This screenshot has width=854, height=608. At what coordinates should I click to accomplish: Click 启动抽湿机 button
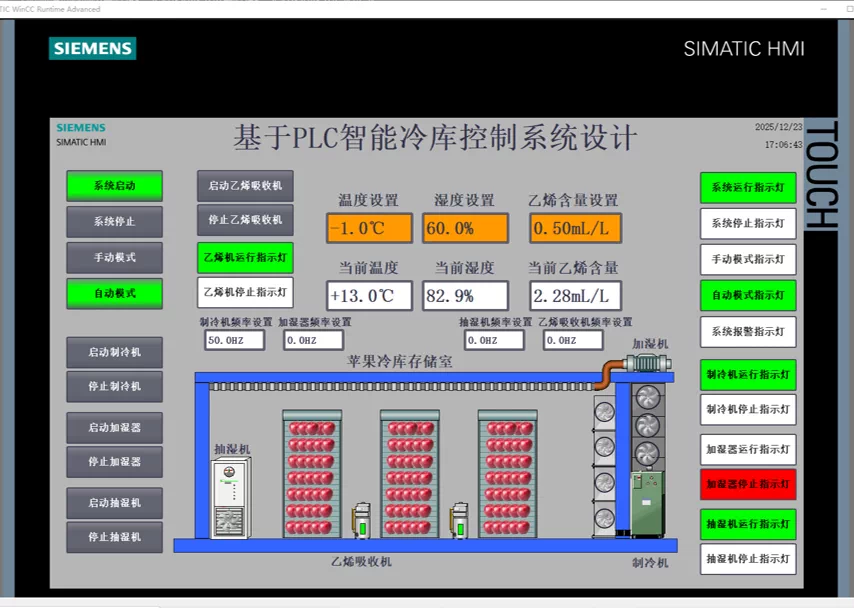(x=114, y=503)
